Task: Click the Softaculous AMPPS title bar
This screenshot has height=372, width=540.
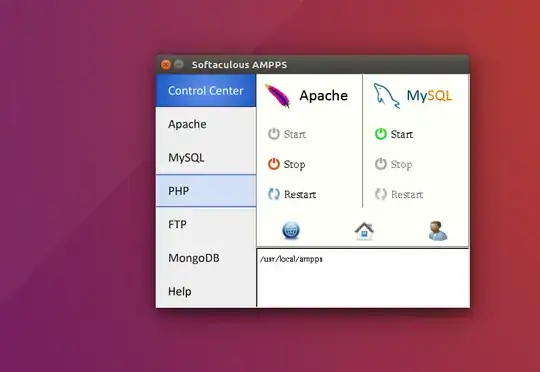Action: click(313, 64)
